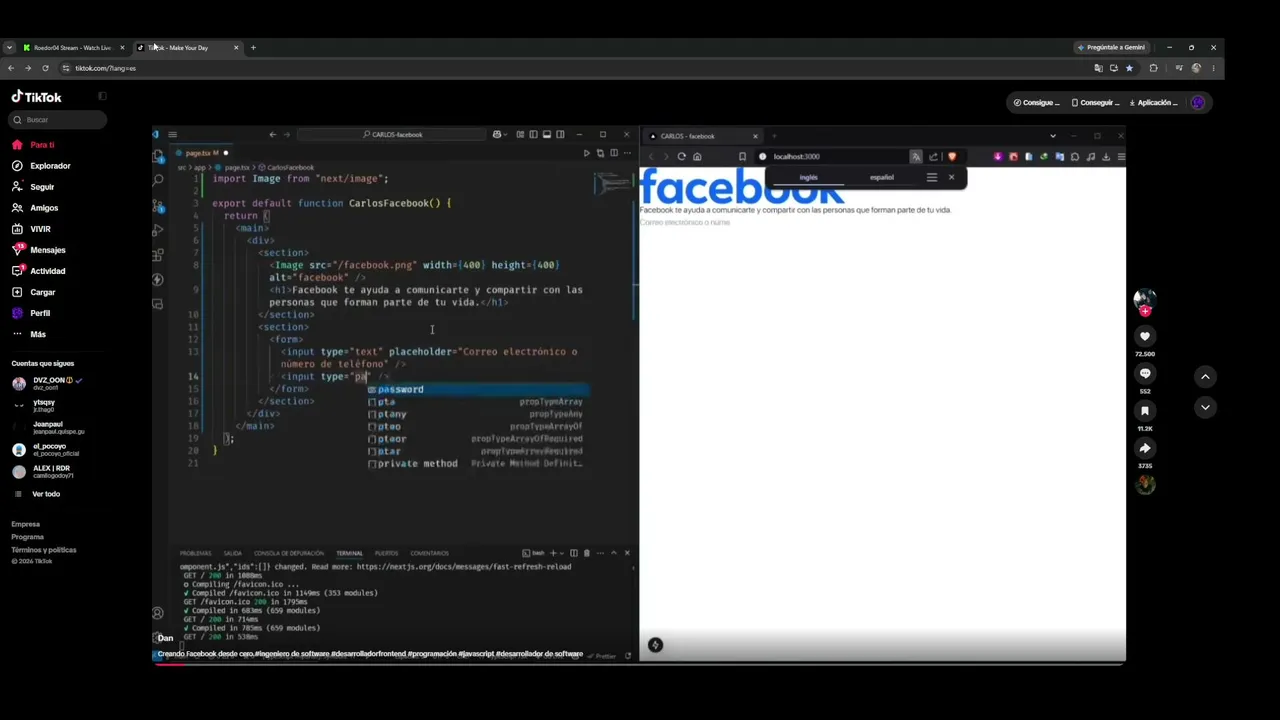Open the Chrome media control icon
The height and width of the screenshot is (720, 1280).
click(1179, 68)
